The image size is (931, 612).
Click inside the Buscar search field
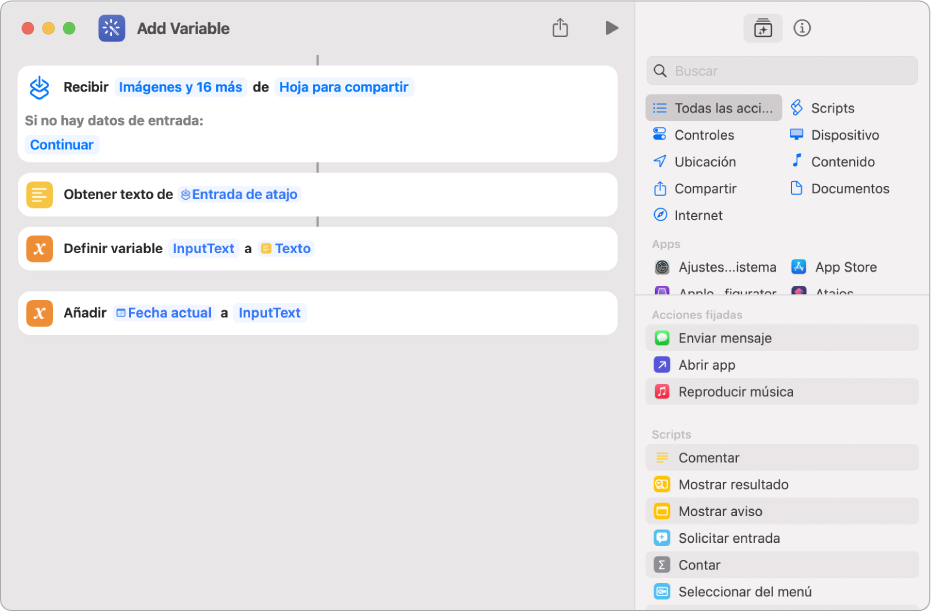[782, 71]
